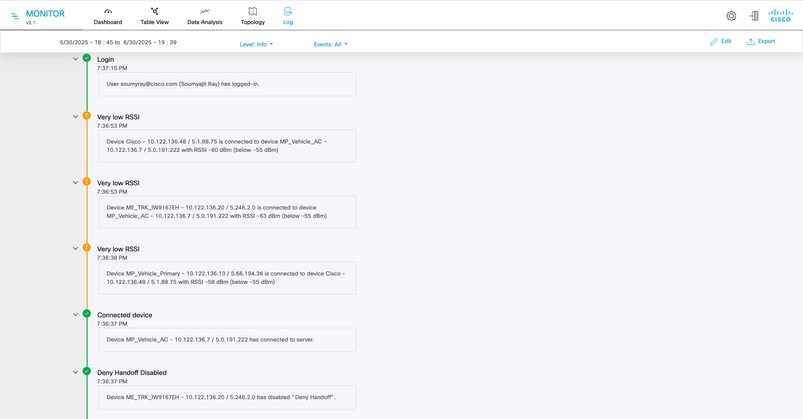Open the Dashboard tab

108,16
